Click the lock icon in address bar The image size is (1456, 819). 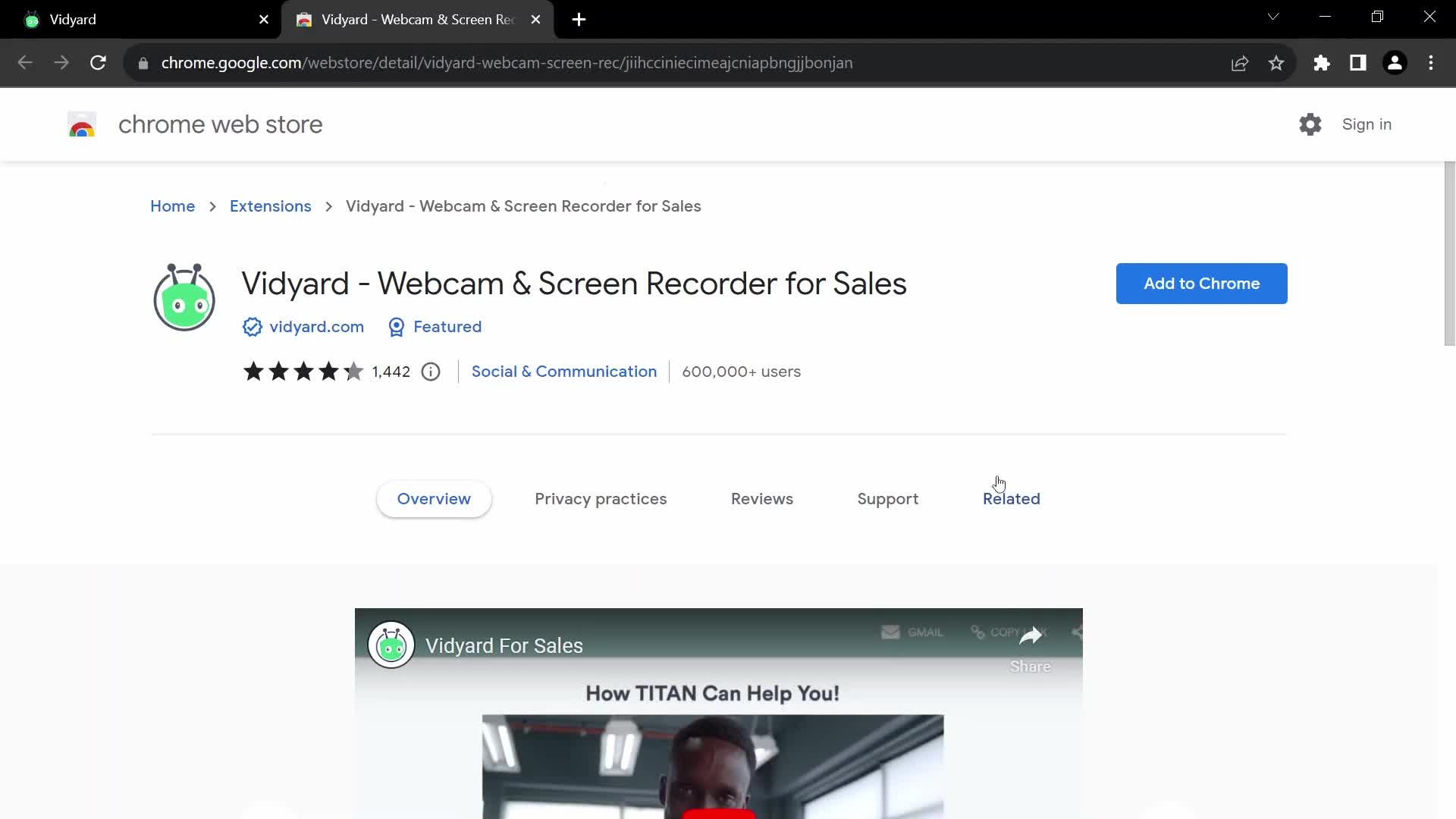coord(143,64)
